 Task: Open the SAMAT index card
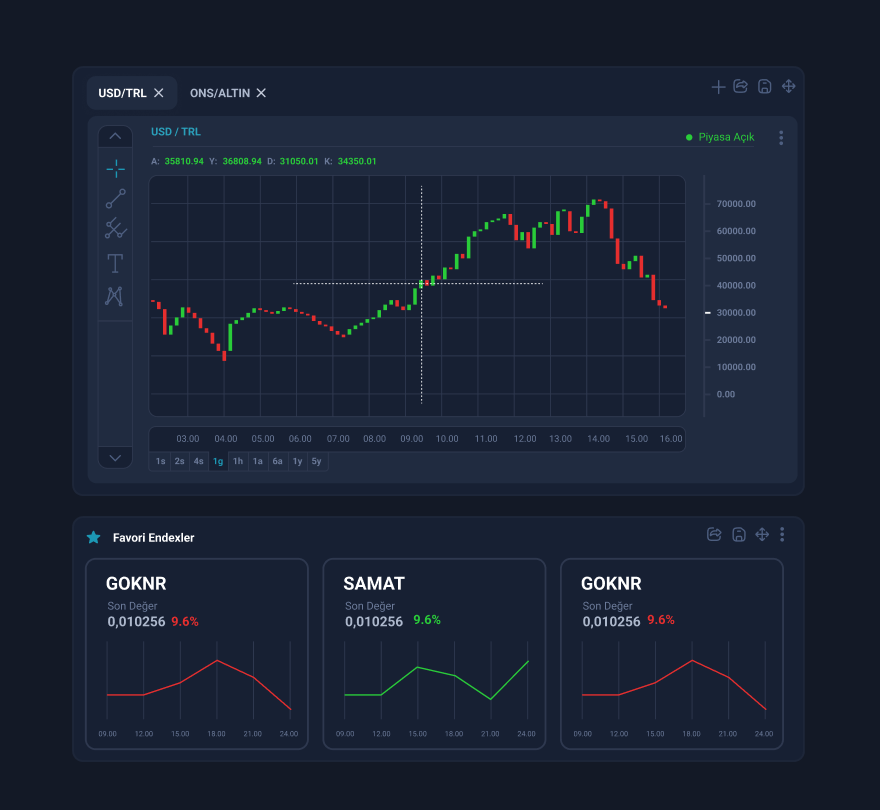[434, 654]
